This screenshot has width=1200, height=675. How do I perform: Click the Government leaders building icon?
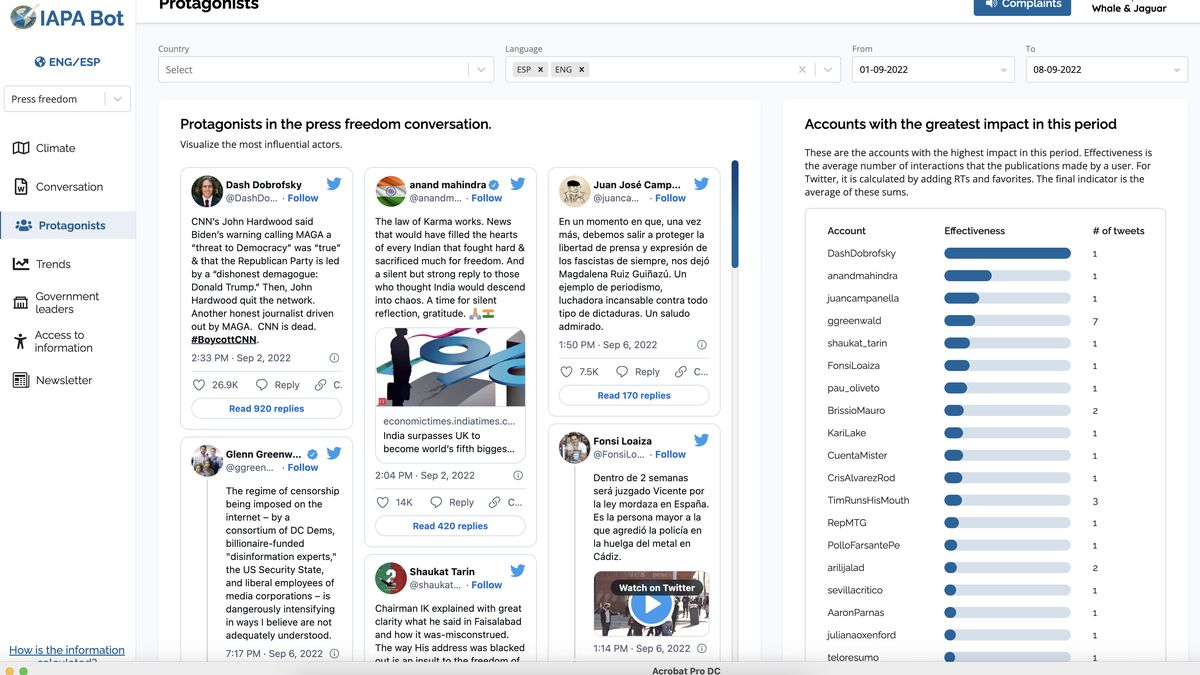tap(20, 303)
